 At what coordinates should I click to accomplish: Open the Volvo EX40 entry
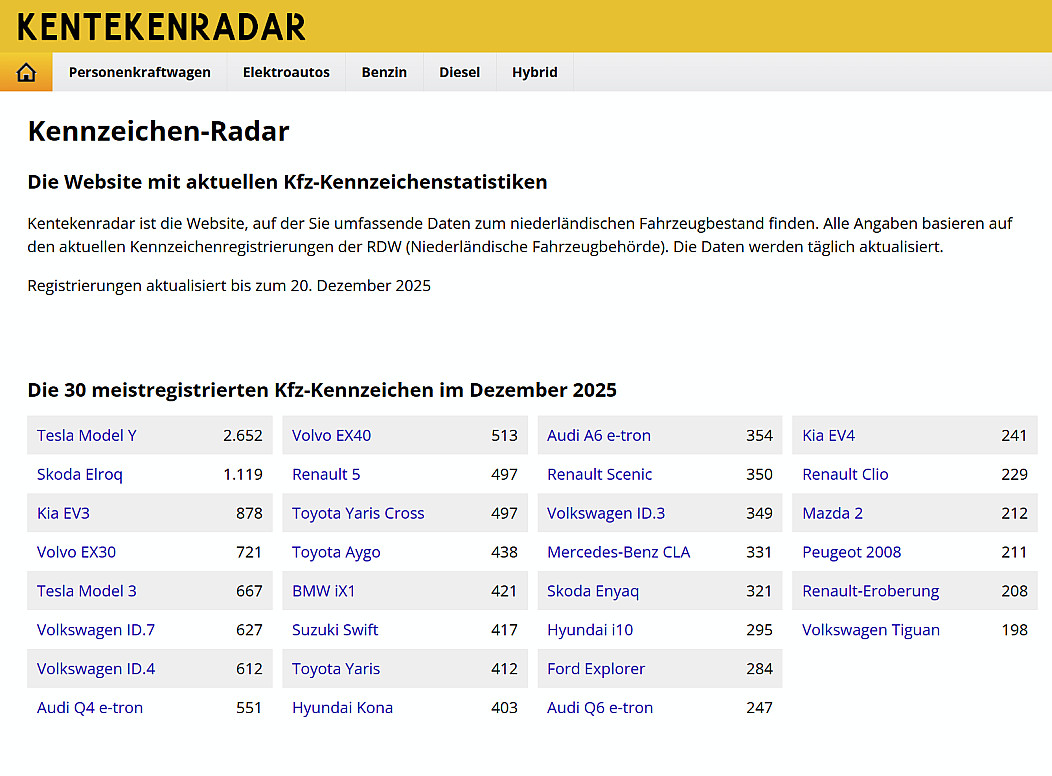tap(331, 436)
